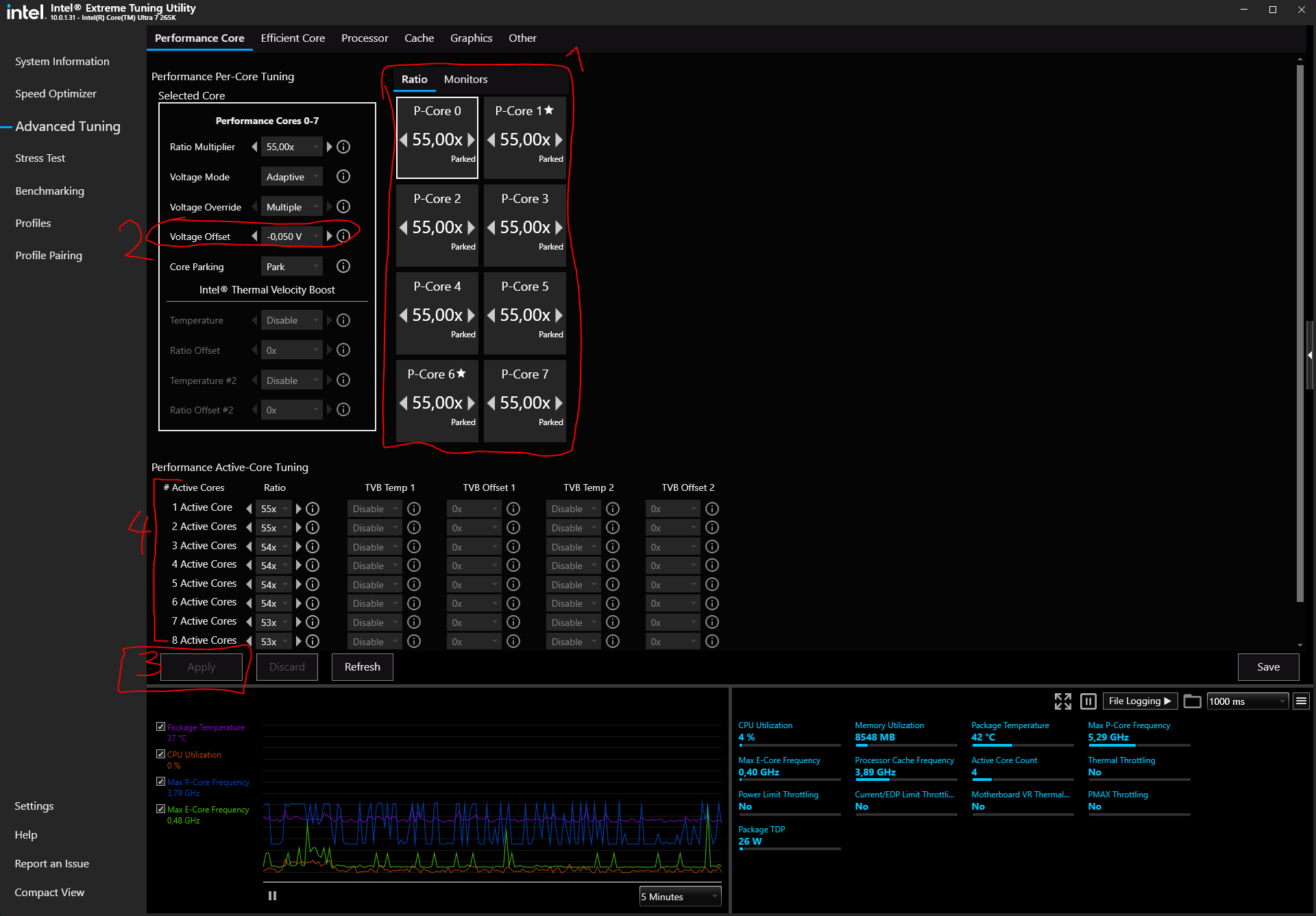
Task: Open the log folder icon
Action: (x=1192, y=701)
